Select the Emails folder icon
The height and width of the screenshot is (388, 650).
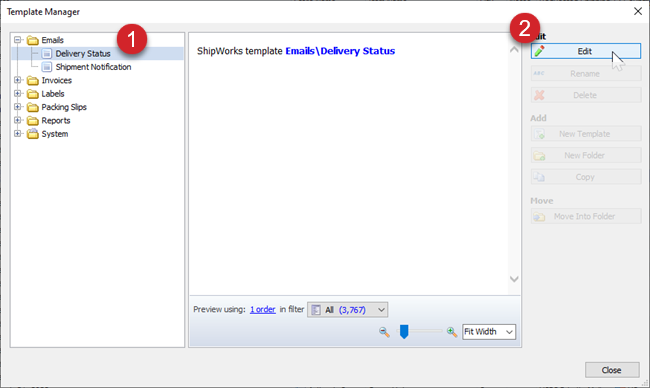pyautogui.click(x=33, y=40)
